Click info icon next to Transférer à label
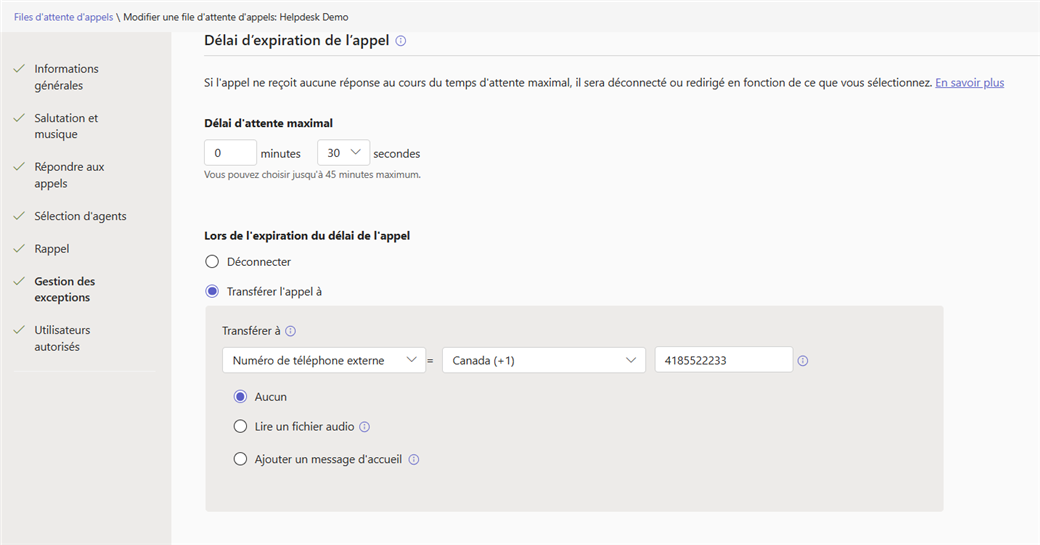Image resolution: width=1040 pixels, height=545 pixels. (291, 331)
